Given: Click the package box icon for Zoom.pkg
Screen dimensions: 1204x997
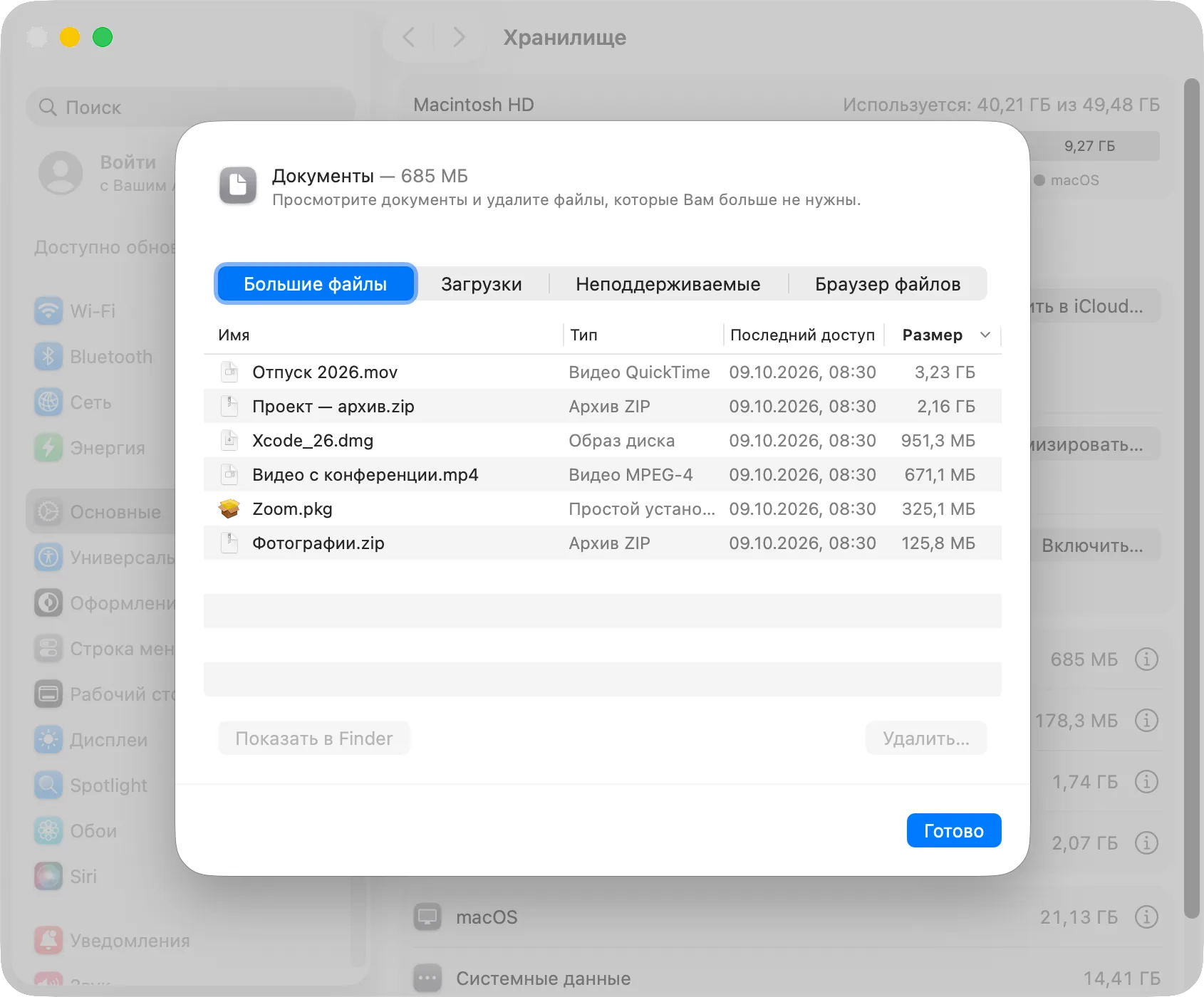Looking at the screenshot, I should pyautogui.click(x=229, y=508).
